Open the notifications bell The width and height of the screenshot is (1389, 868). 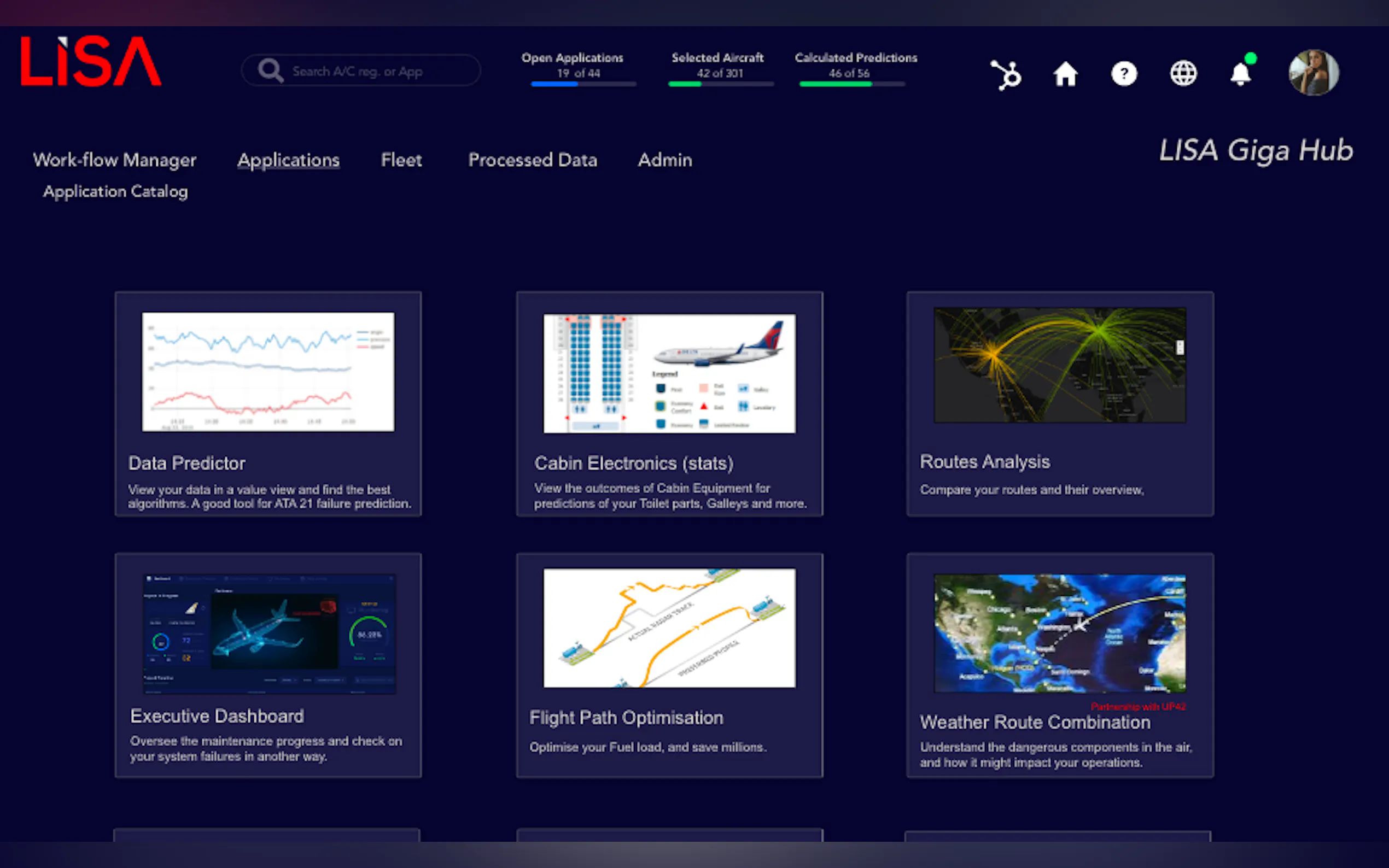1240,74
